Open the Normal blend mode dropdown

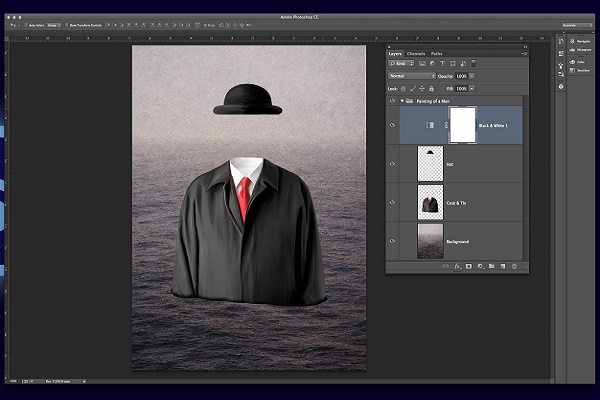412,76
